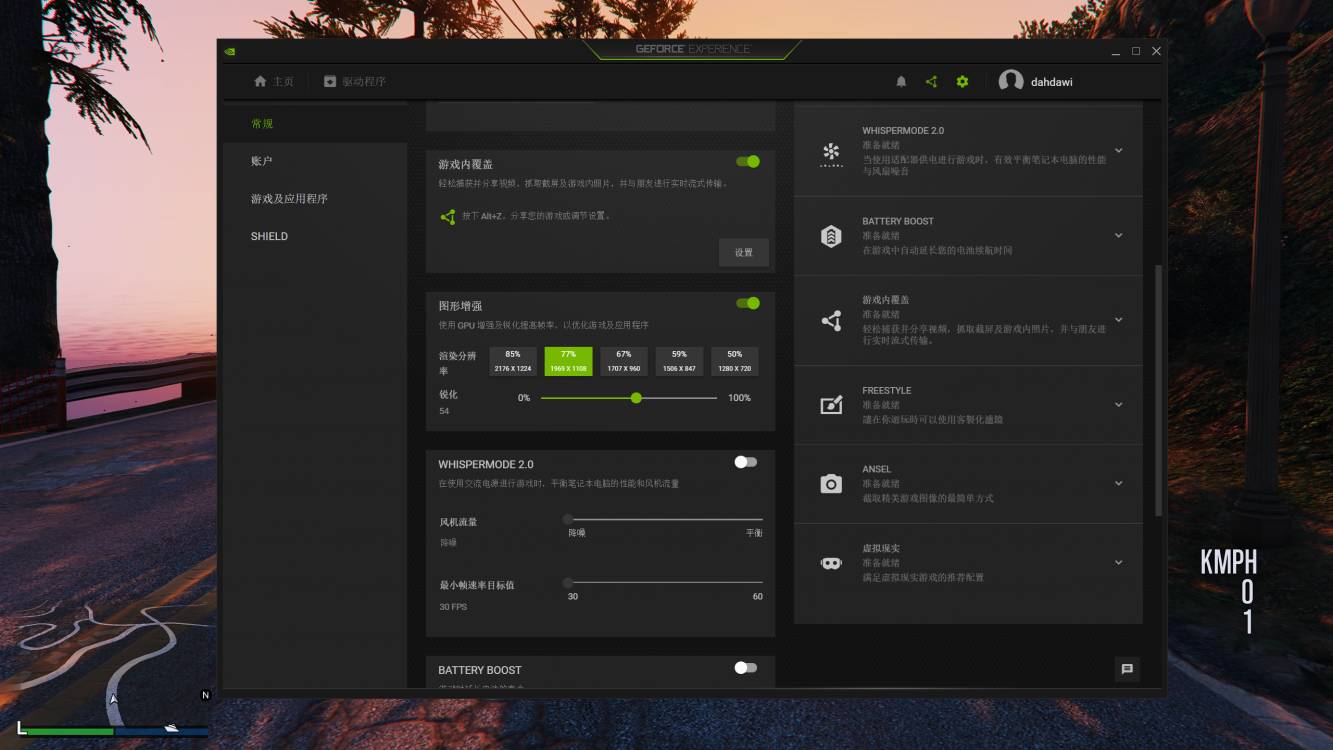This screenshot has width=1333, height=750.
Task: Click the WHISPERMODE 2.0 settings section title
Action: coord(486,464)
